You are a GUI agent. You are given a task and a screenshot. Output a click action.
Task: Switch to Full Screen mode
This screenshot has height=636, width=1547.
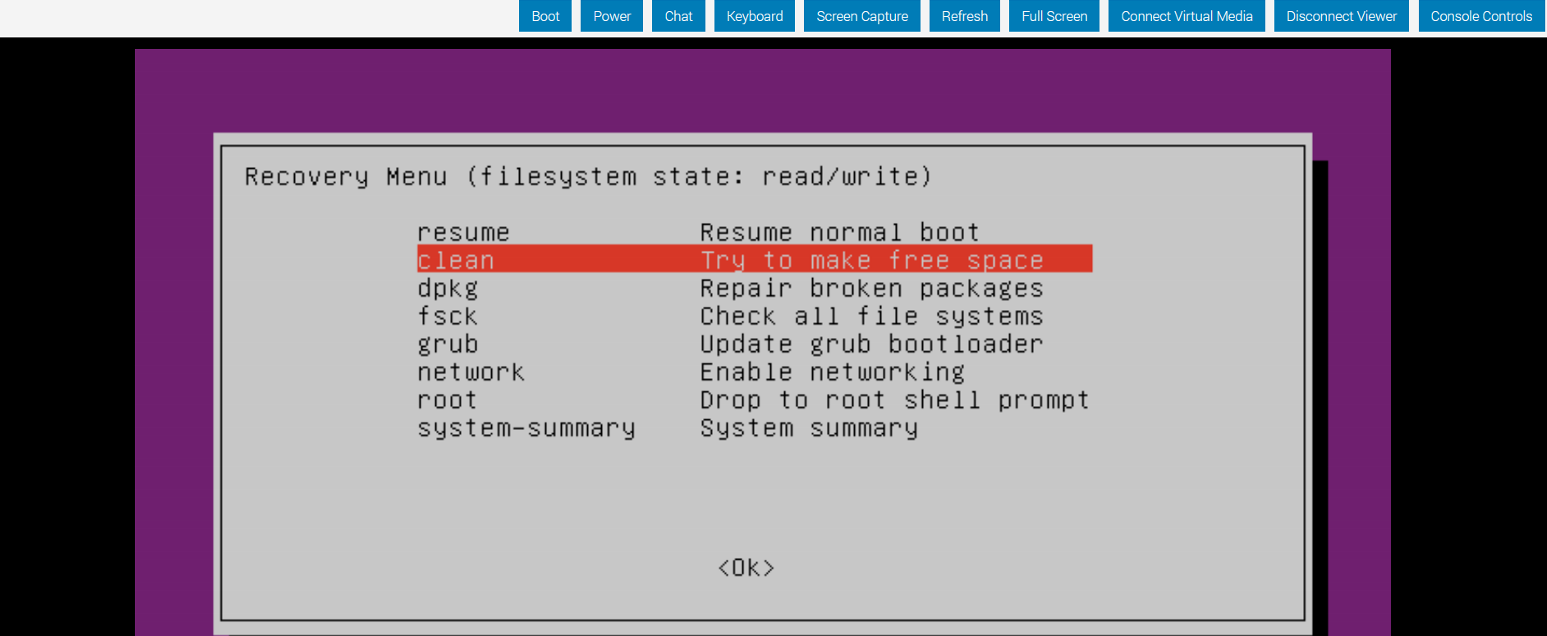pos(1054,16)
